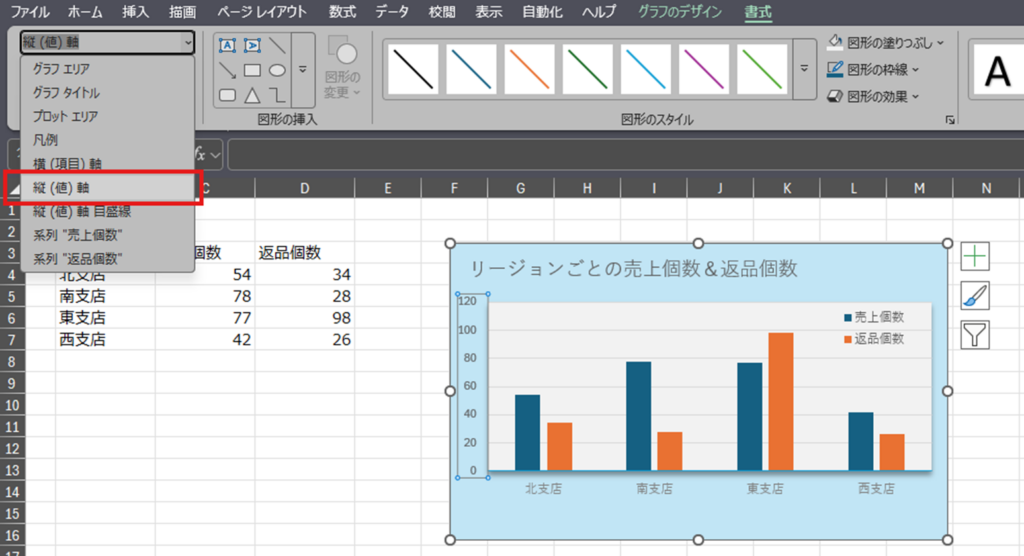1024x556 pixels.
Task: Open the Chart Filters funnel button
Action: tap(974, 335)
